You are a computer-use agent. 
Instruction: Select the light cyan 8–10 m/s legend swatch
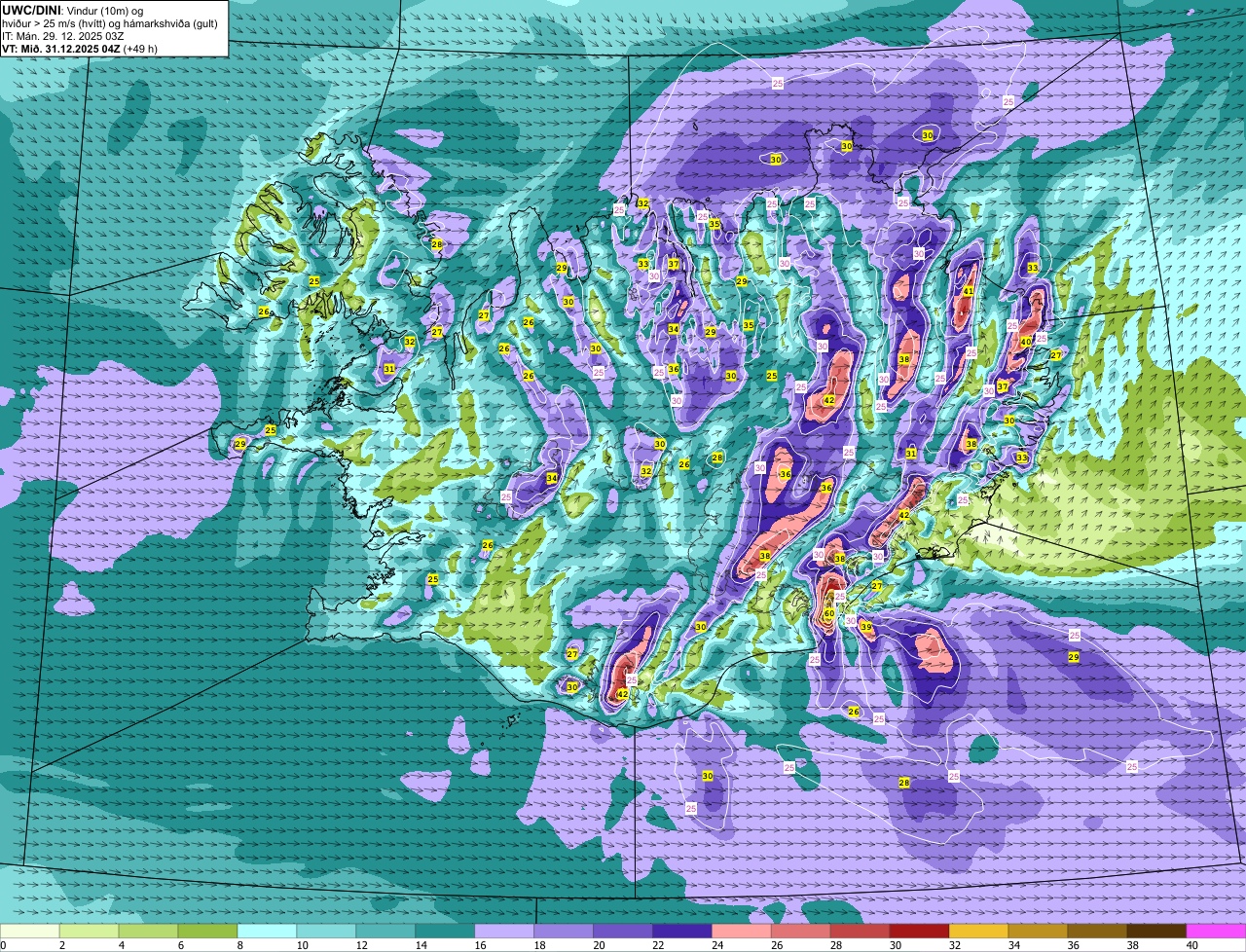click(267, 931)
